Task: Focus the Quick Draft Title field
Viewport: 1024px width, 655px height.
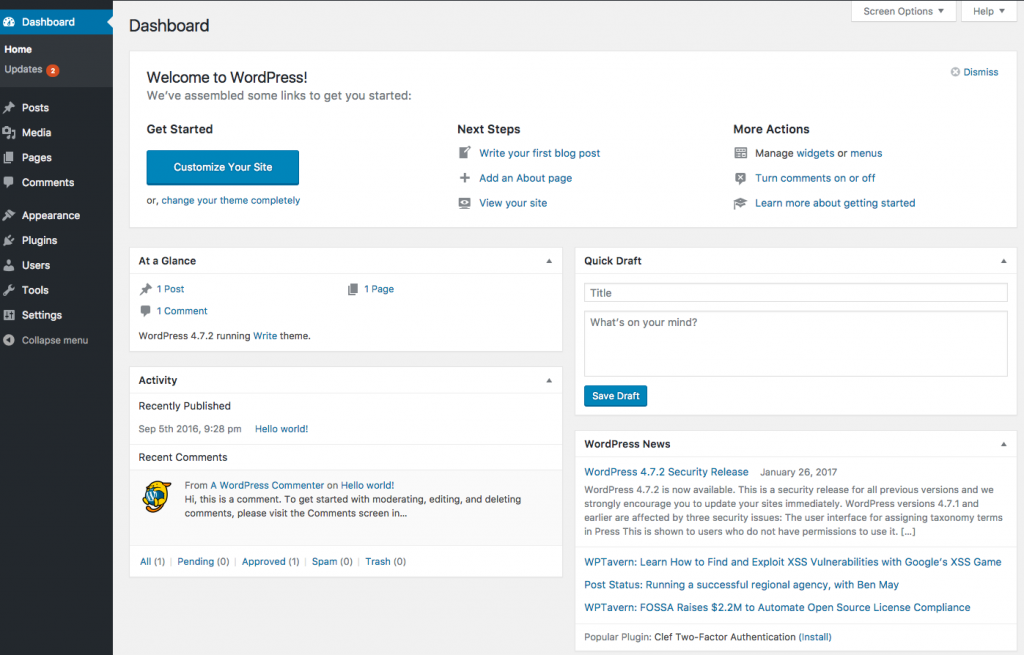Action: [795, 293]
